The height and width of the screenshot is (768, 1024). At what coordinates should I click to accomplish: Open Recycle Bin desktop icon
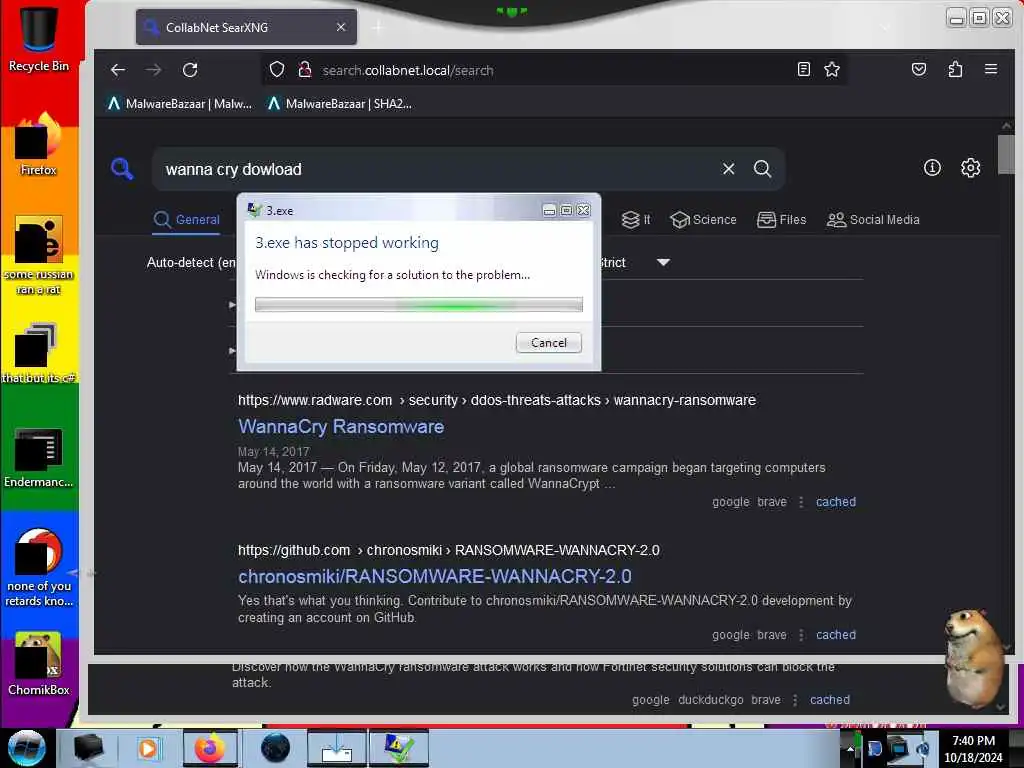pyautogui.click(x=39, y=37)
